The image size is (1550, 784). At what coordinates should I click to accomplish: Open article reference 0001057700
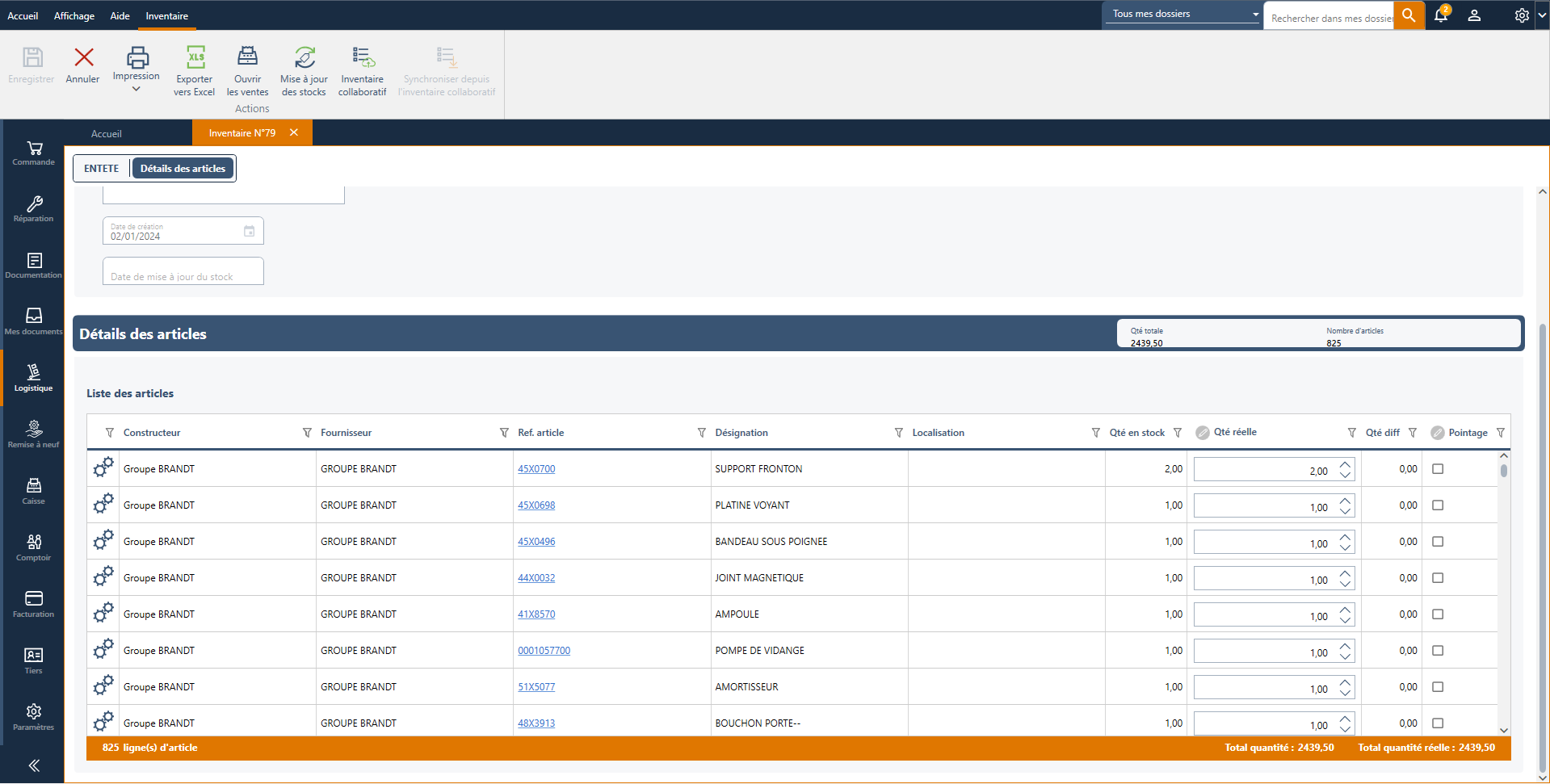pyautogui.click(x=544, y=651)
